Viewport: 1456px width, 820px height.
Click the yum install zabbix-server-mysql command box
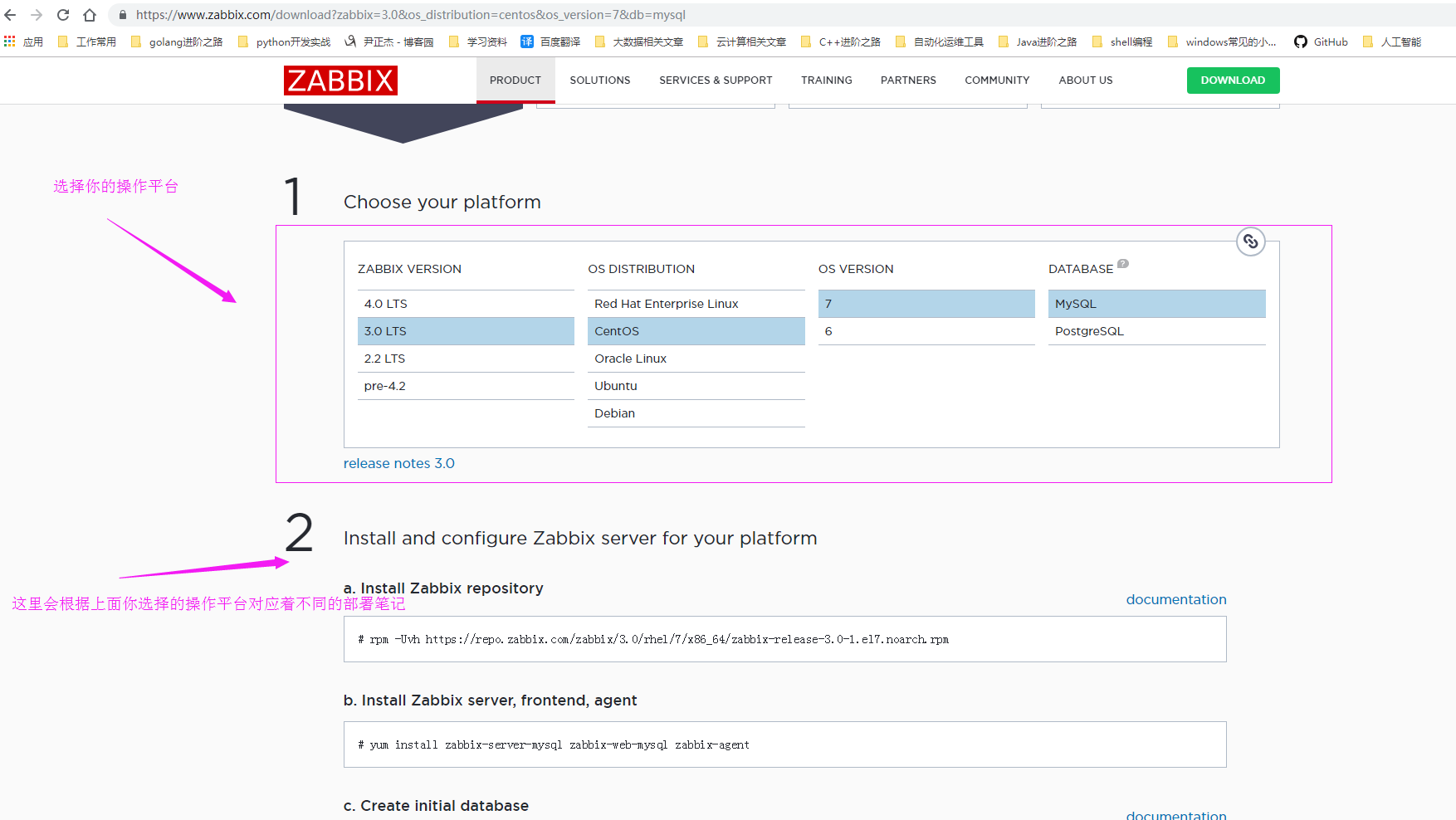[x=785, y=744]
